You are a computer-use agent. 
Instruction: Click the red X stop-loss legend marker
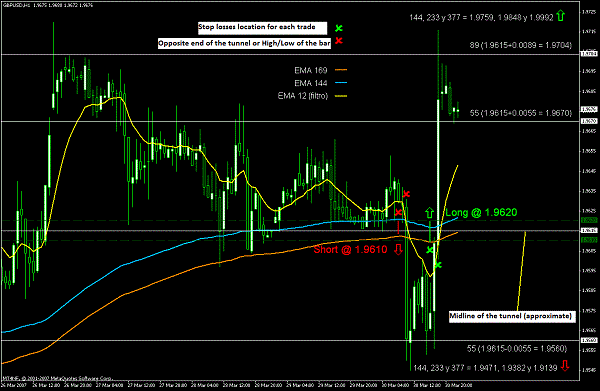(339, 41)
